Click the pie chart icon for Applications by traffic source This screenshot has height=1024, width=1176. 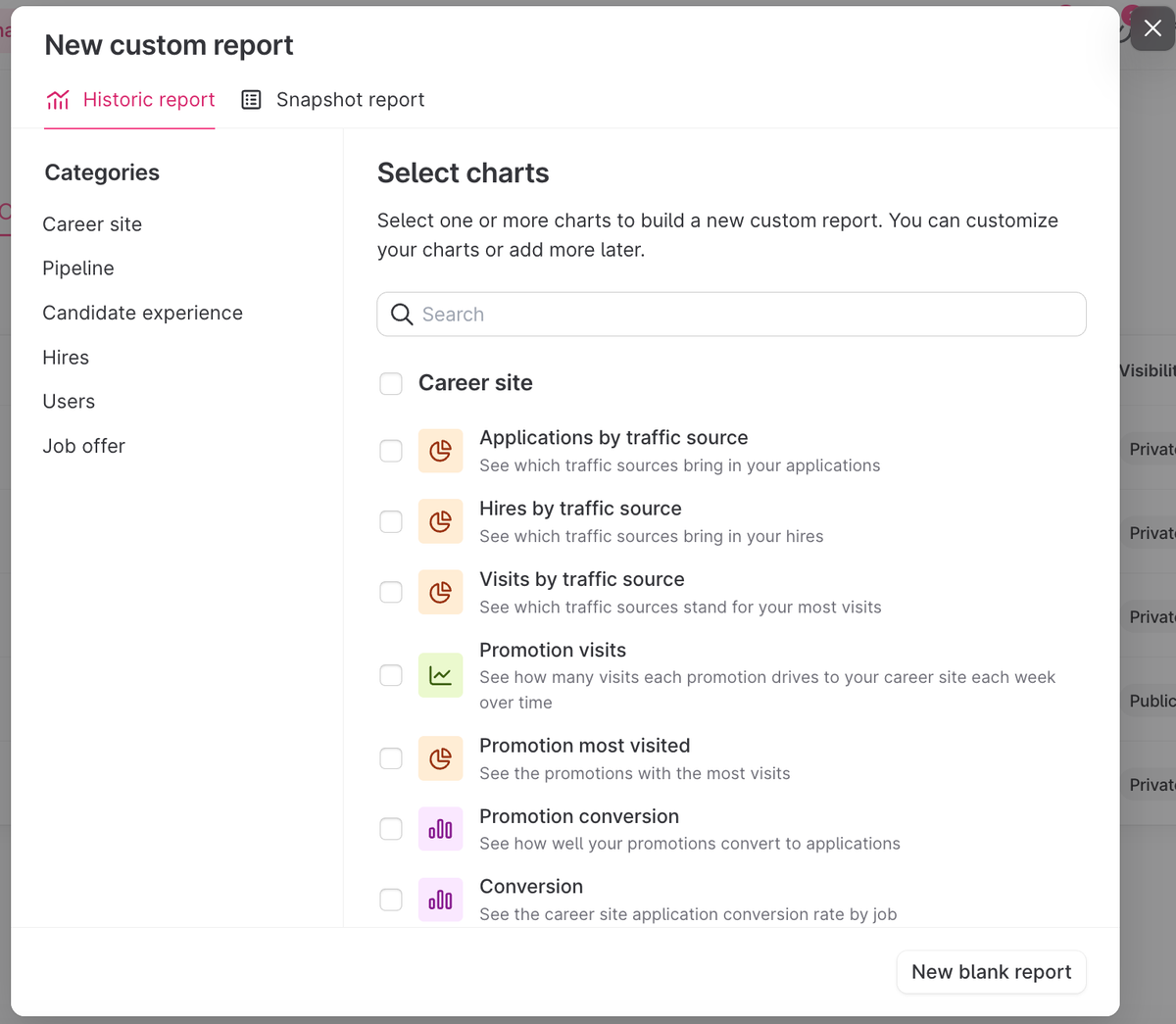click(440, 451)
